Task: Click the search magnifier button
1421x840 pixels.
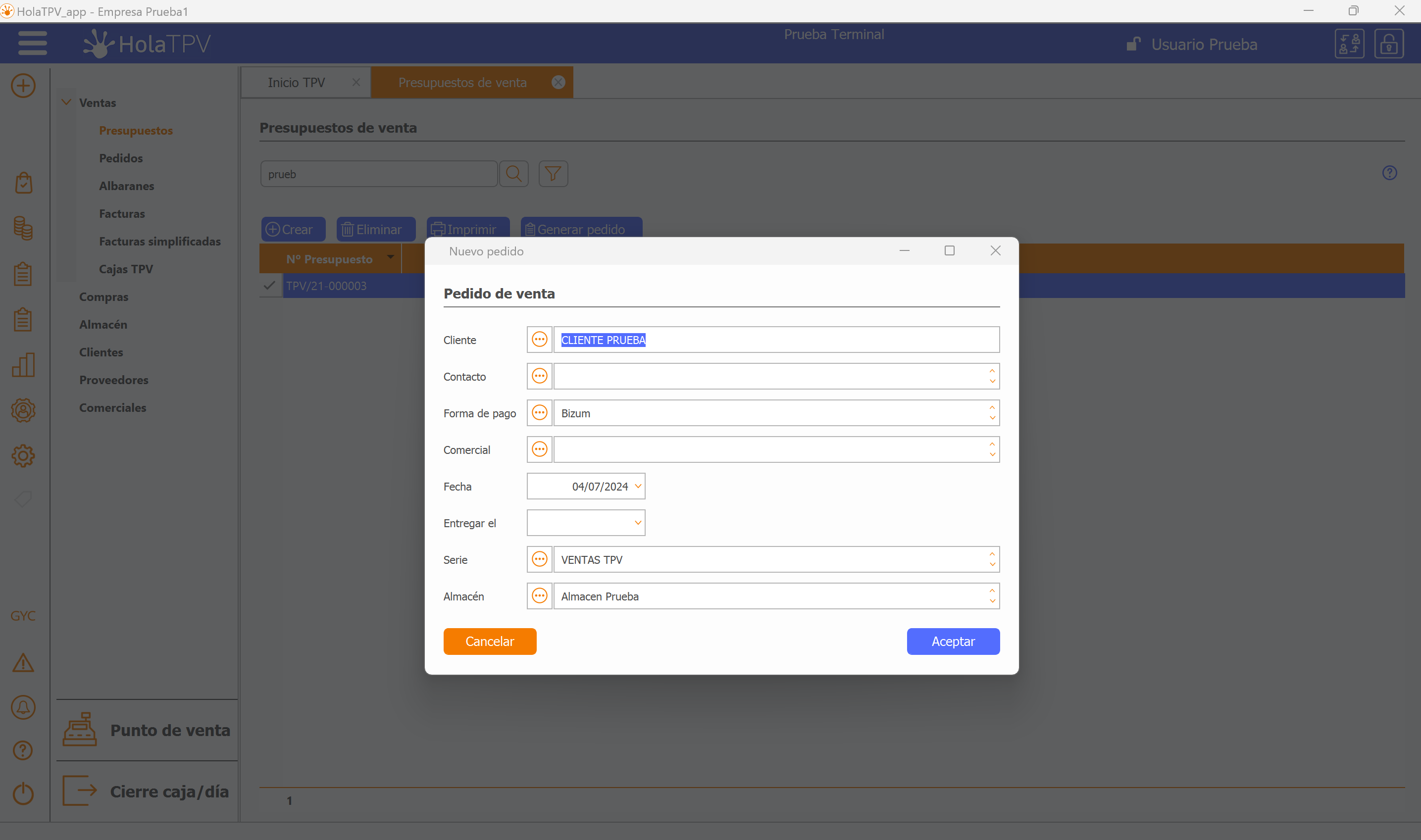Action: click(514, 174)
